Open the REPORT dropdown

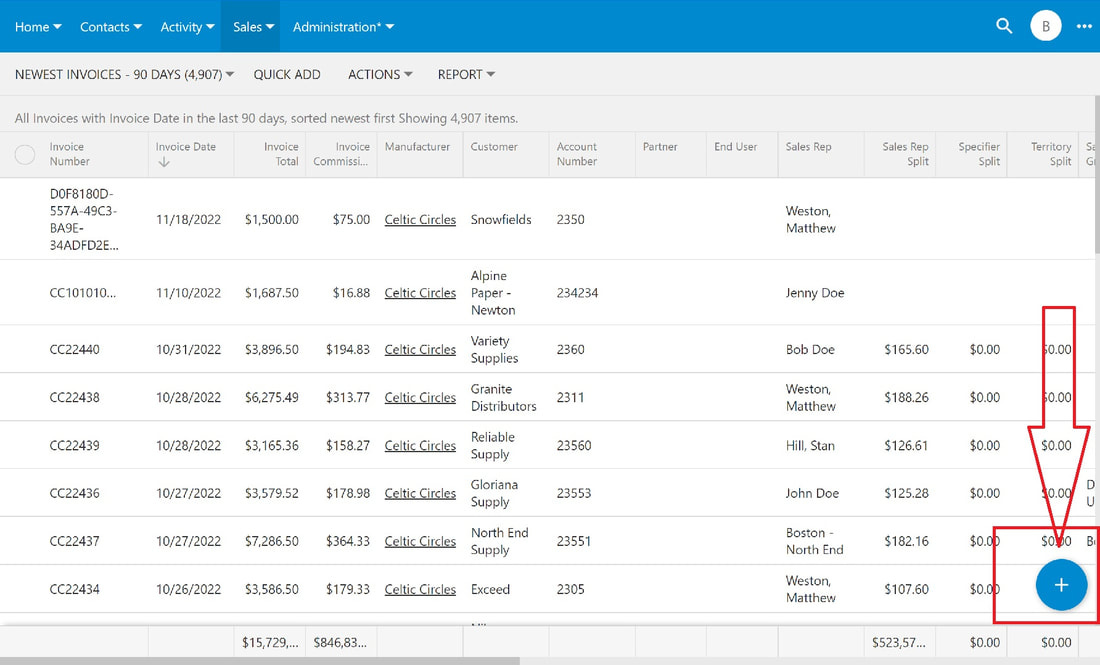(466, 74)
